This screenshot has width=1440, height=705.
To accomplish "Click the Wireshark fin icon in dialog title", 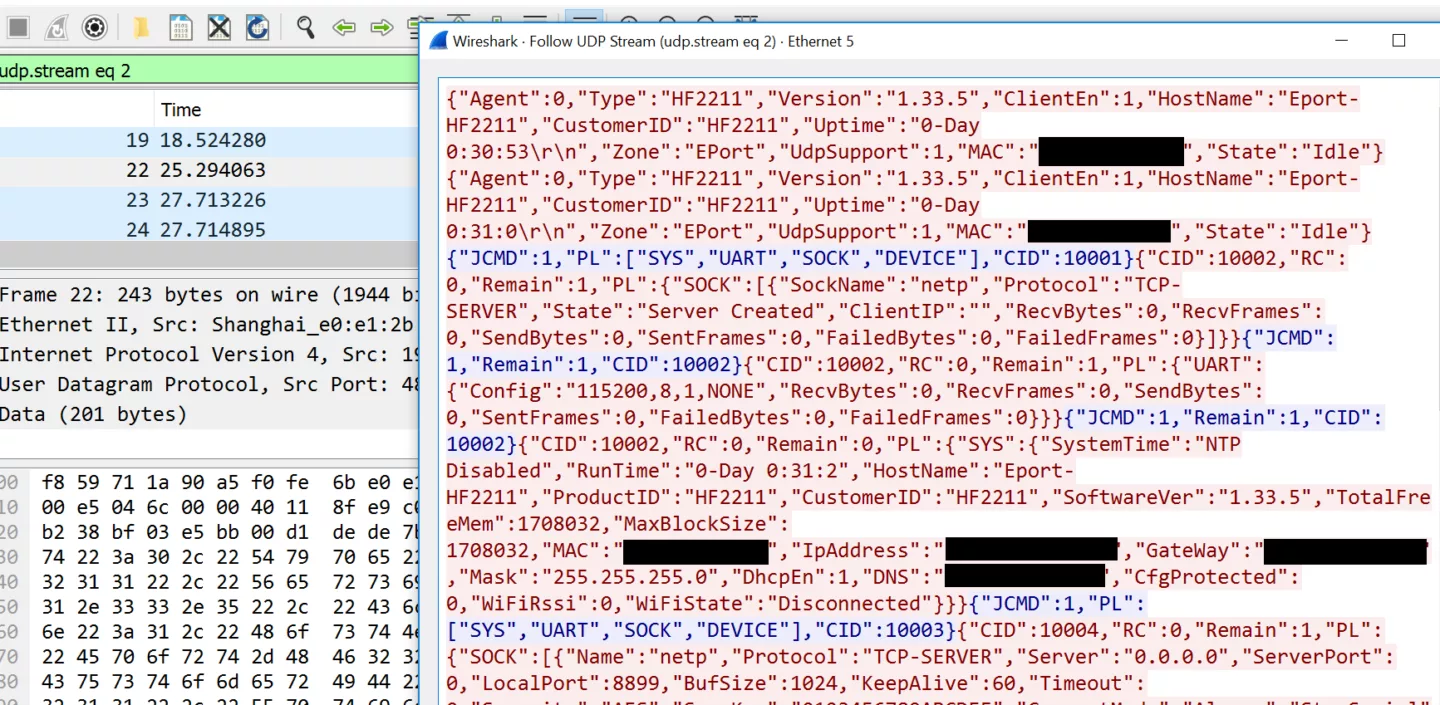I will click(x=438, y=41).
